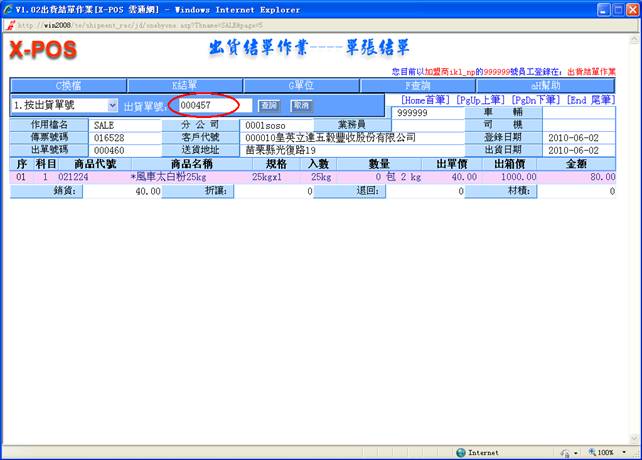Click the zoom magnifier 100% icon
This screenshot has height=460, width=642.
tap(591, 452)
